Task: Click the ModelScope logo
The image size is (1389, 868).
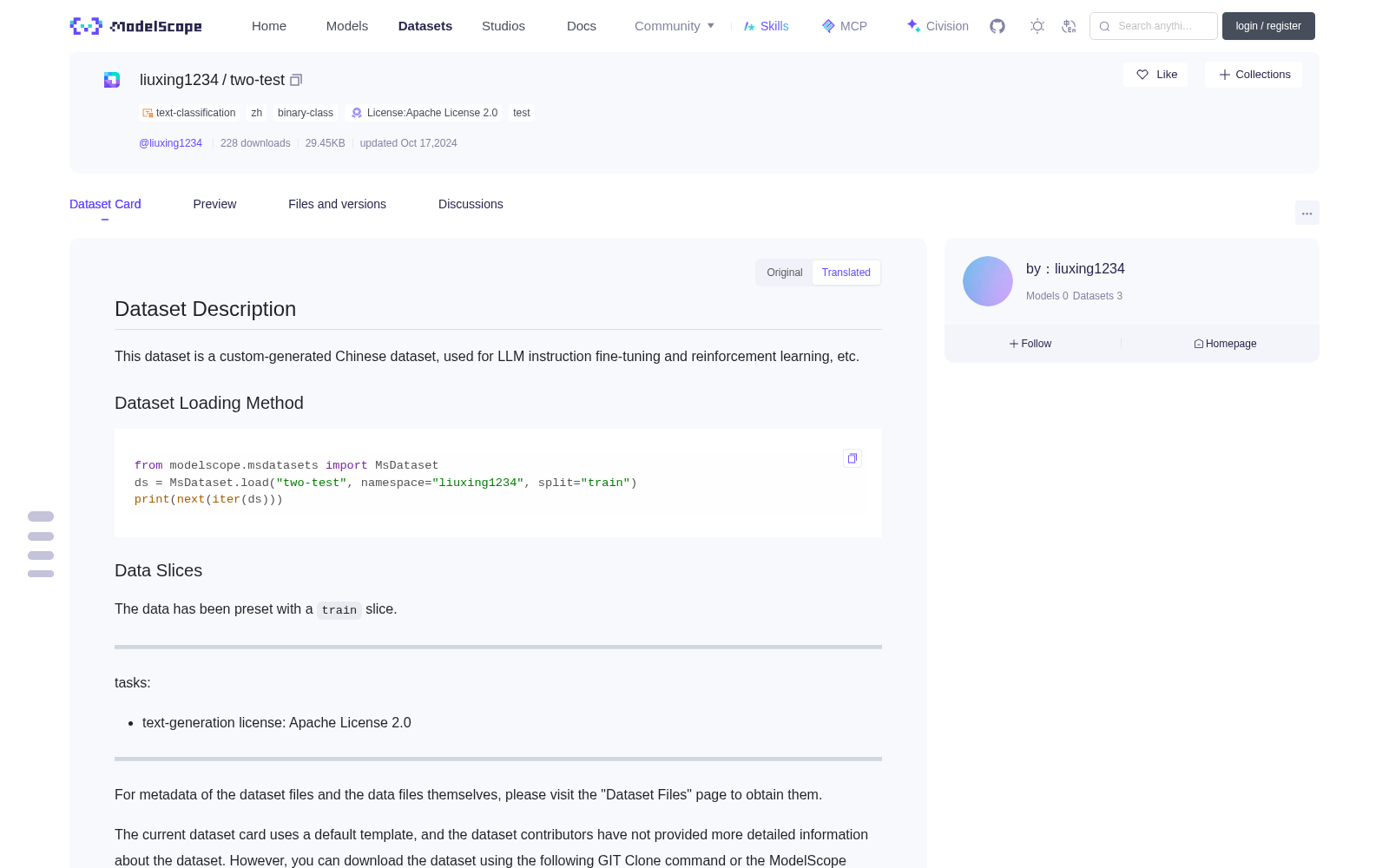Action: [x=135, y=26]
